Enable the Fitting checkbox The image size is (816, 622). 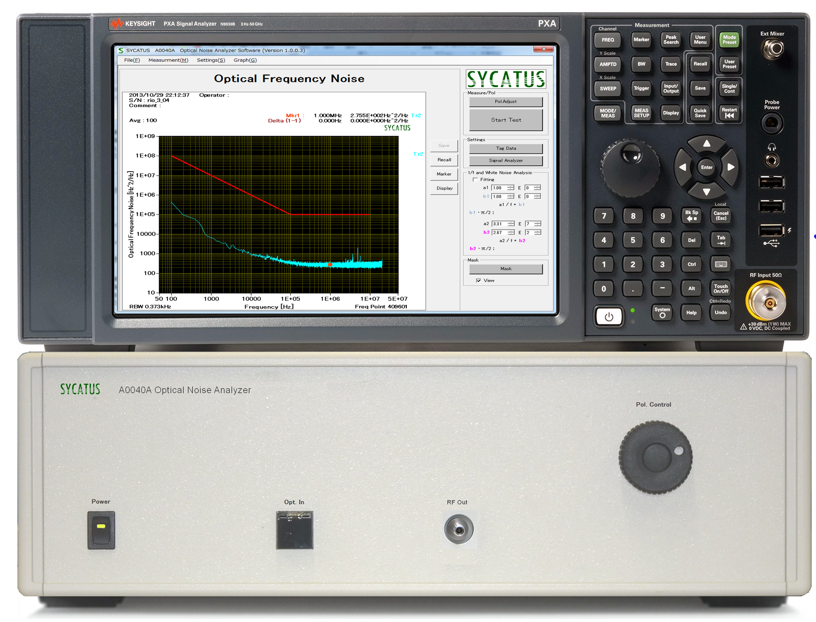pos(475,180)
